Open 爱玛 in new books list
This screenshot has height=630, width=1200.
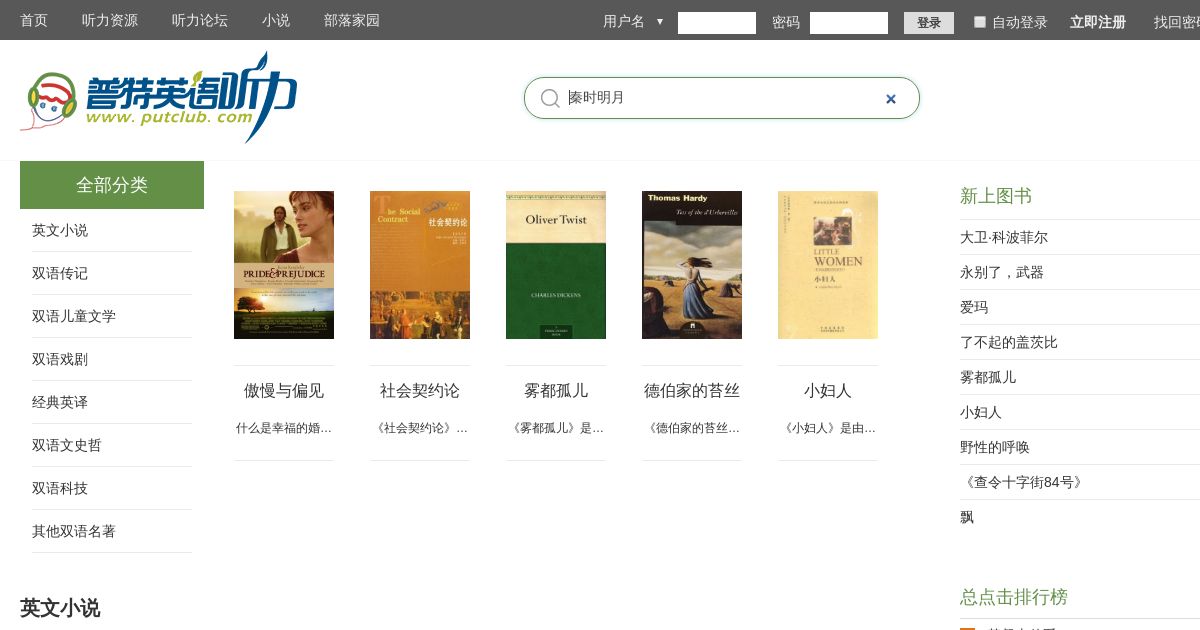coord(974,307)
